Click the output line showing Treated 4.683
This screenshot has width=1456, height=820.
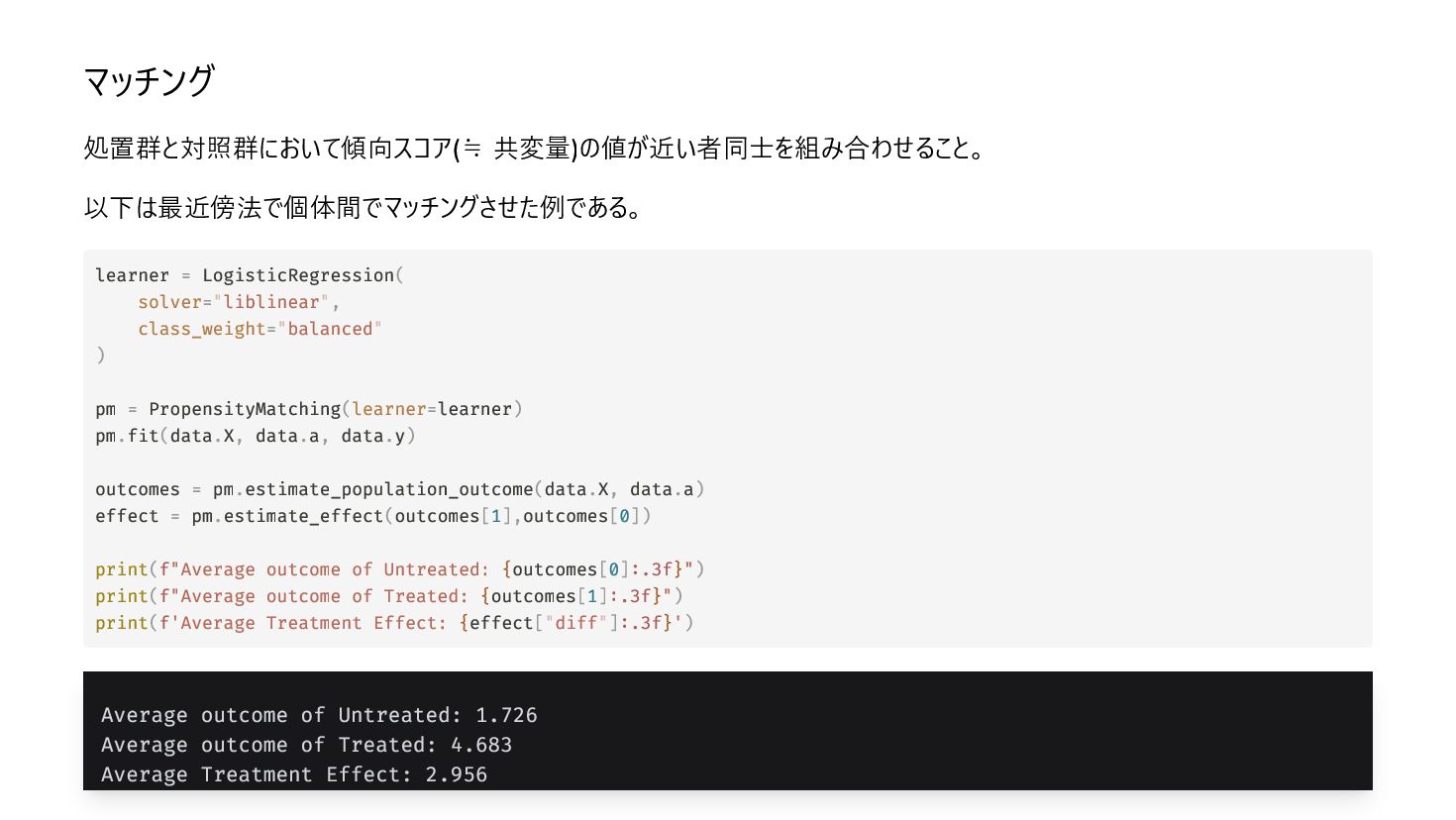pos(307,745)
